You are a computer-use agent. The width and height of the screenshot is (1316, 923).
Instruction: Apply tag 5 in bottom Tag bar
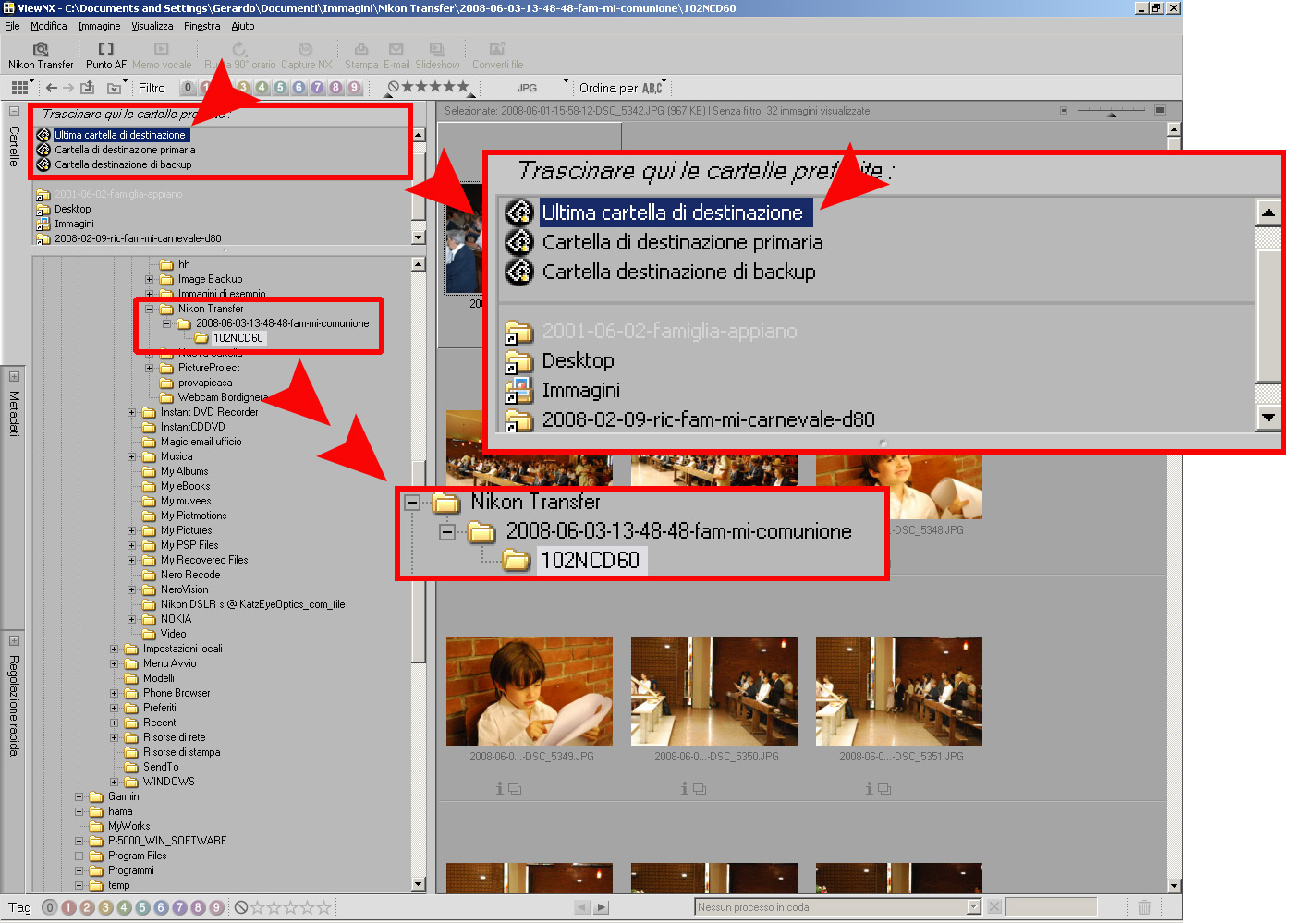pos(142,907)
